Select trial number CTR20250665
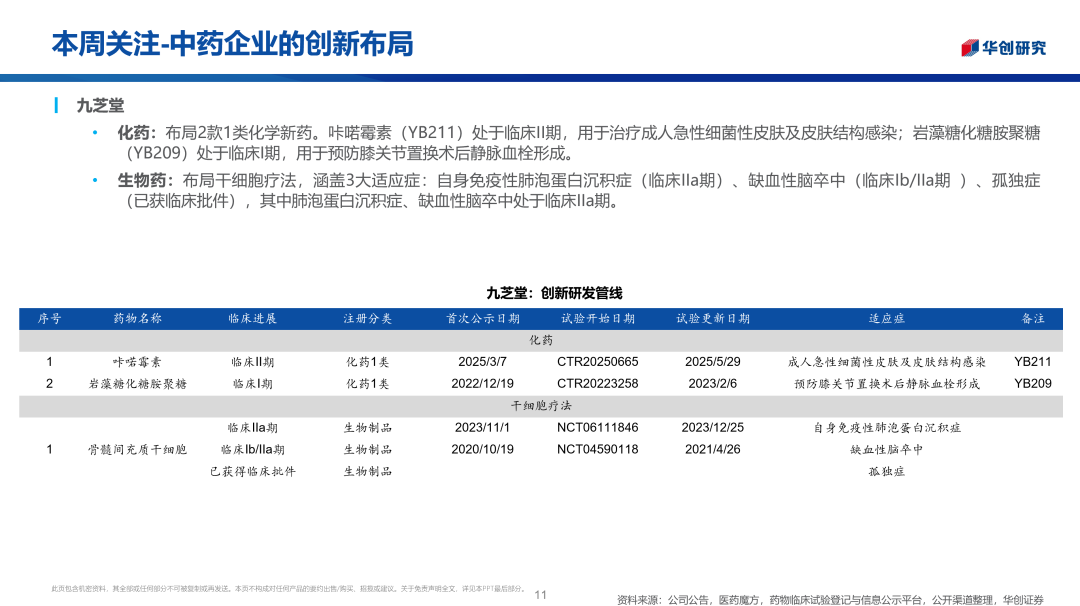This screenshot has width=1080, height=606. click(x=598, y=362)
